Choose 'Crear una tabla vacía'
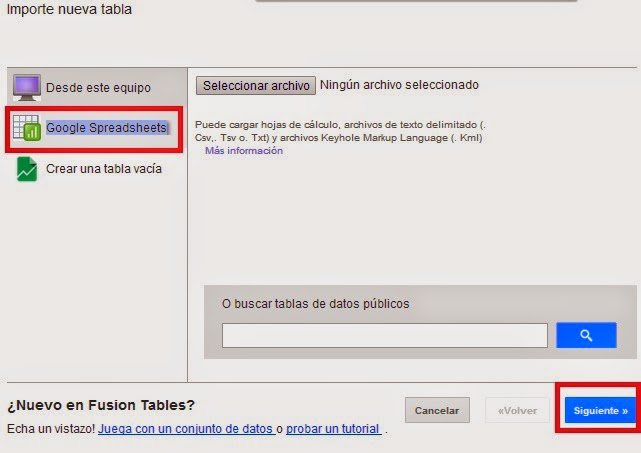This screenshot has width=641, height=453. [104, 168]
